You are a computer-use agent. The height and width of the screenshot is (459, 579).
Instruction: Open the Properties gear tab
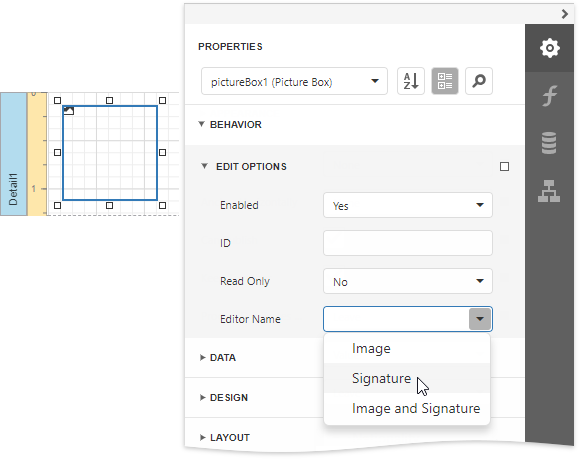pos(549,48)
